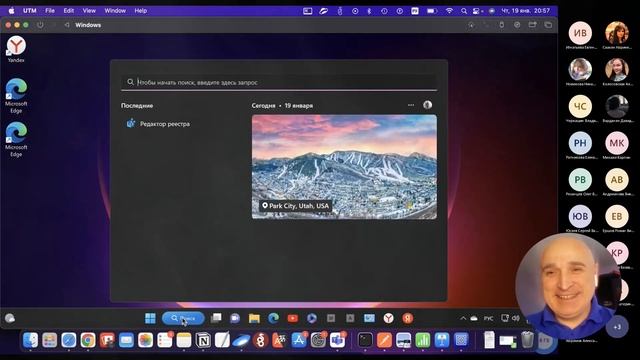
Task: Open the Yandex desktop shortcut
Action: [x=16, y=49]
